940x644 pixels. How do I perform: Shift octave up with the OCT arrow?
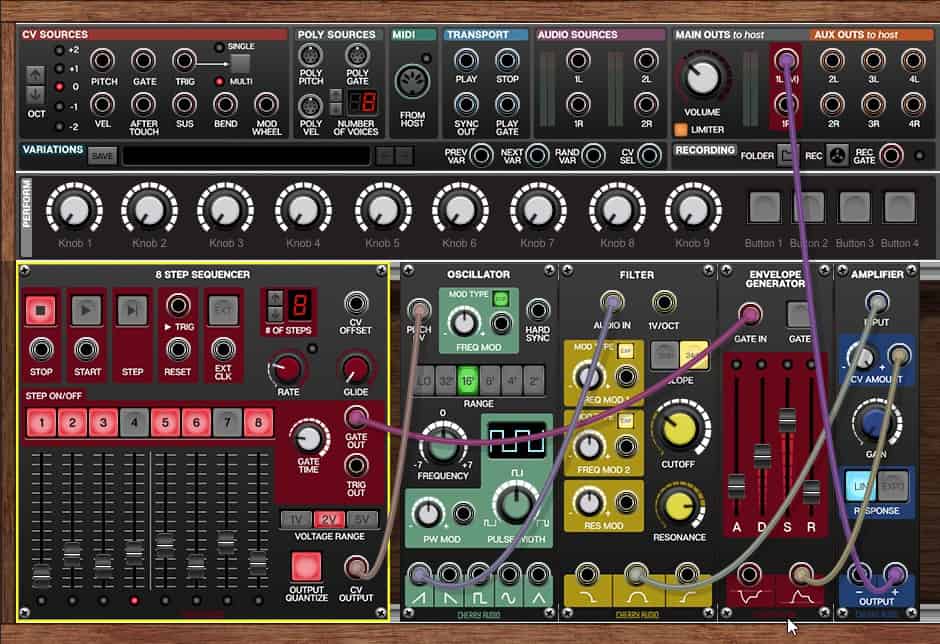point(35,74)
